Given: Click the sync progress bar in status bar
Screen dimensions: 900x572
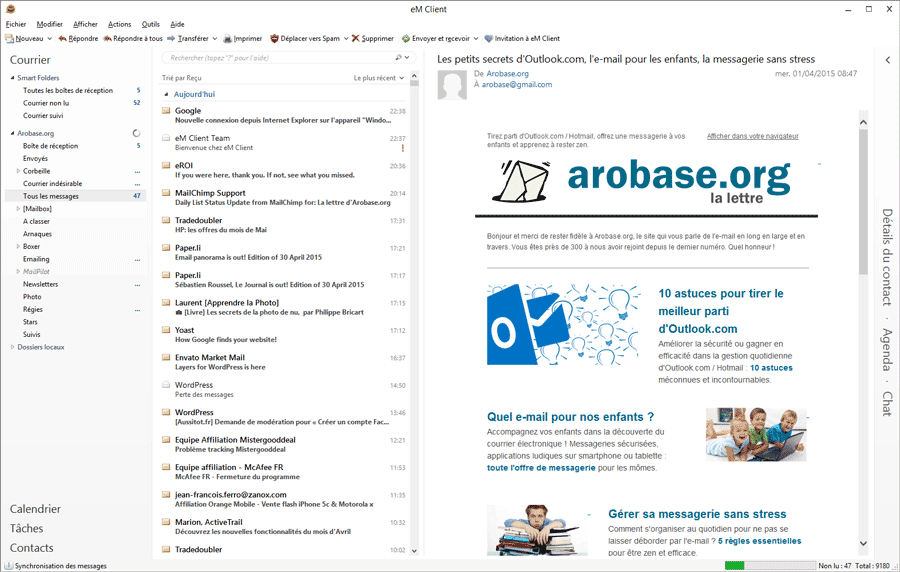Looking at the screenshot, I should pyautogui.click(x=770, y=566).
